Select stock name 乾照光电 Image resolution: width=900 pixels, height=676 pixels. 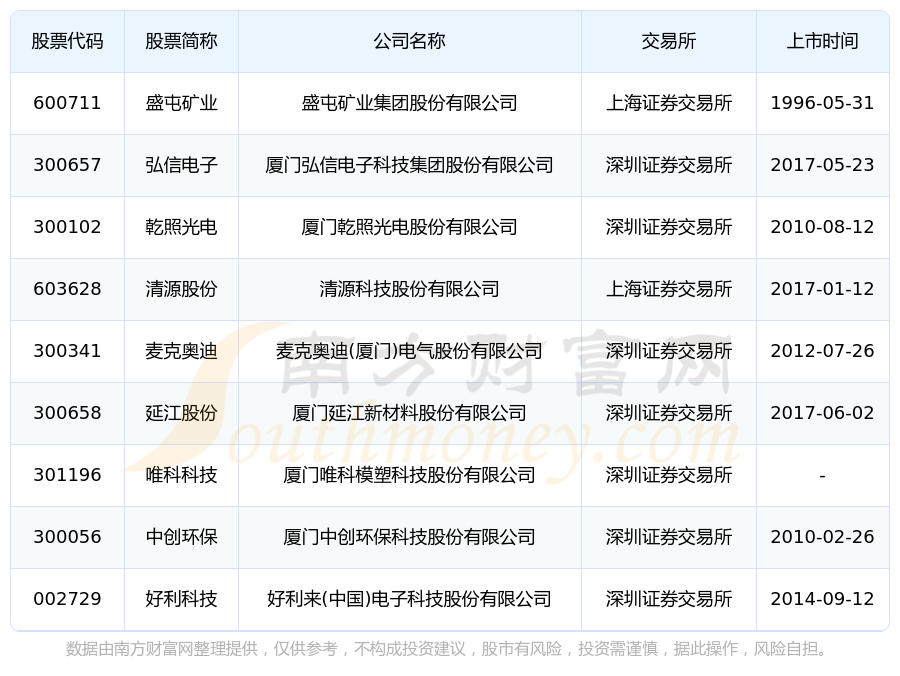click(181, 227)
